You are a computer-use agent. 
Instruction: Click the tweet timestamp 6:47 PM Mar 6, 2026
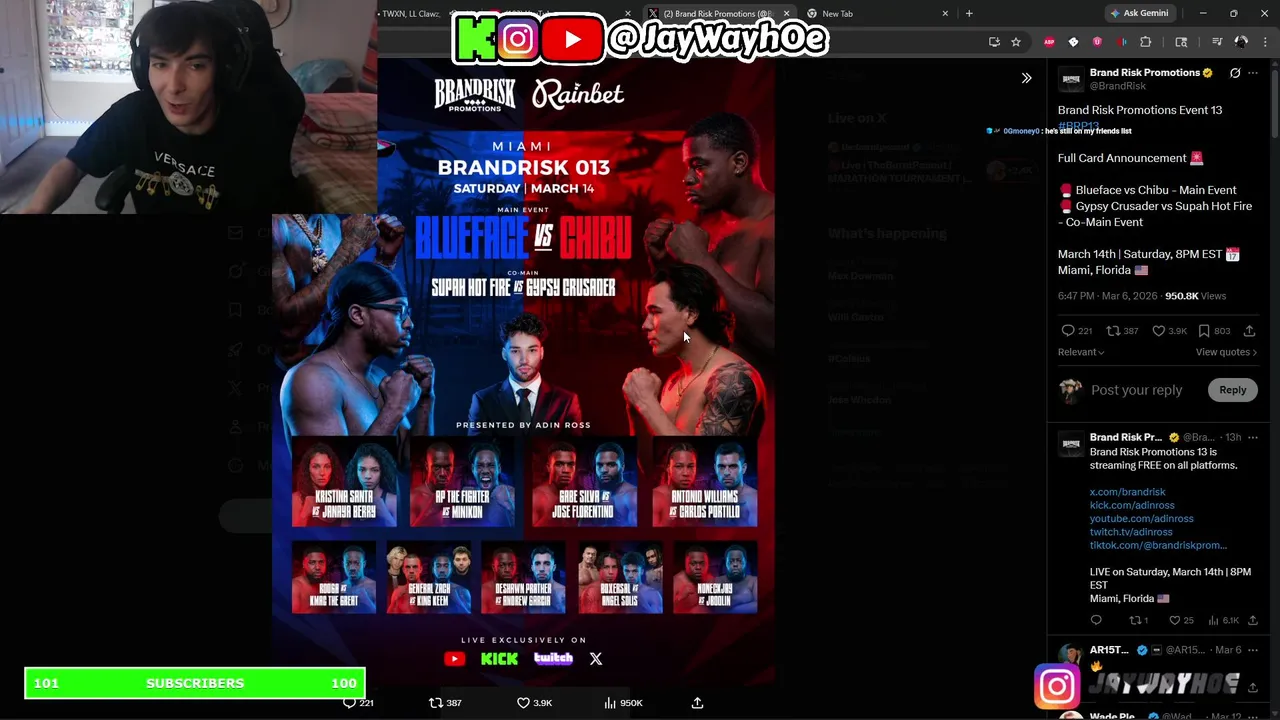pos(1107,296)
